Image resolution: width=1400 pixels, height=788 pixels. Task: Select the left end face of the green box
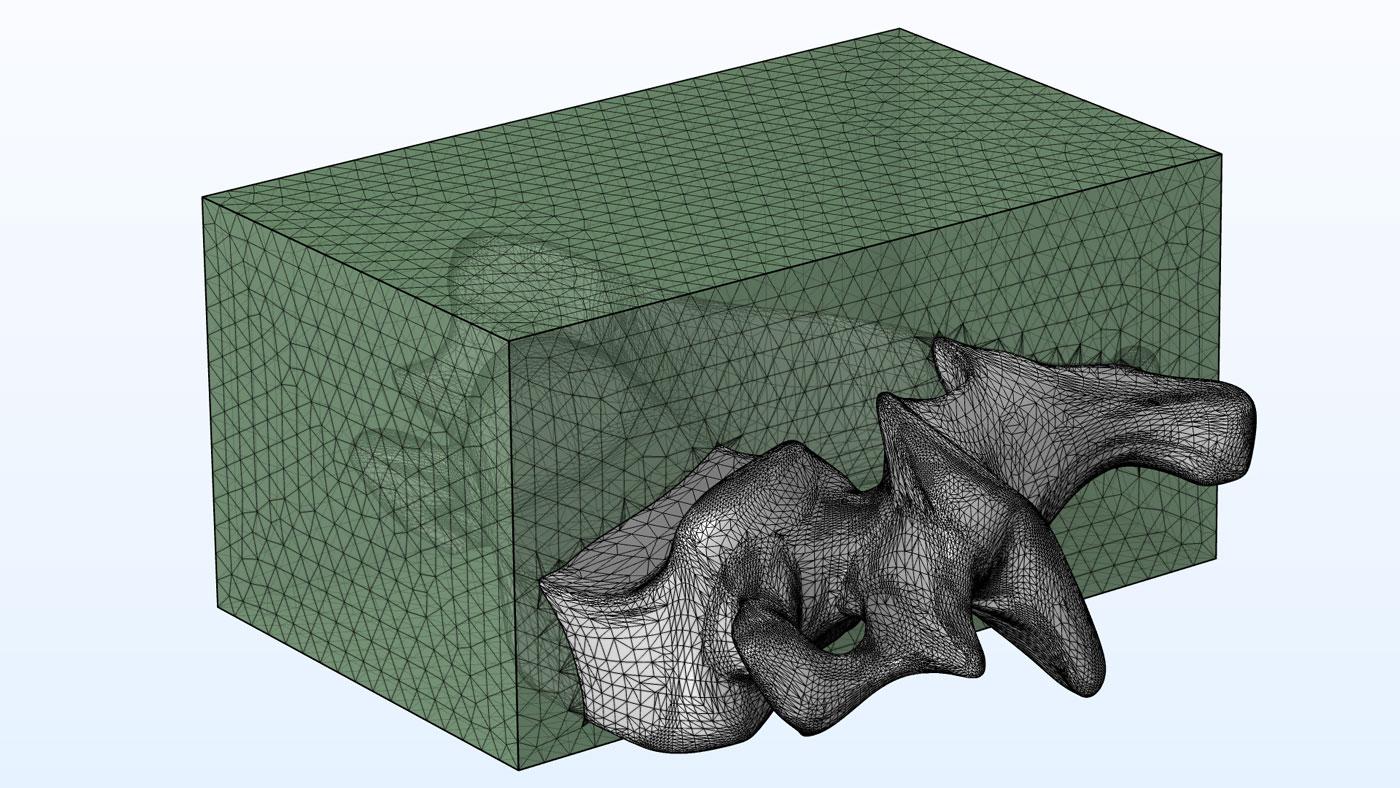click(x=350, y=450)
